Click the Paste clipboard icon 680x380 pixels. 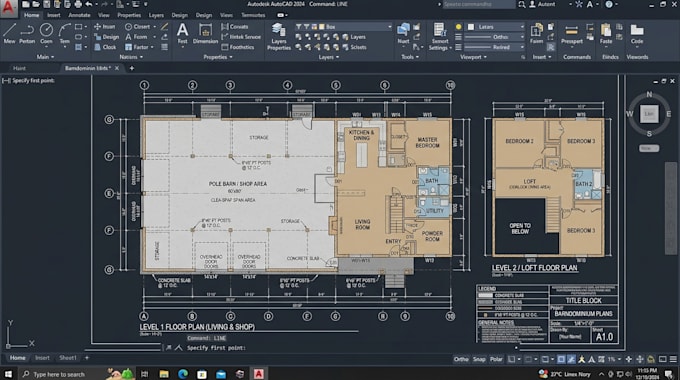[606, 33]
